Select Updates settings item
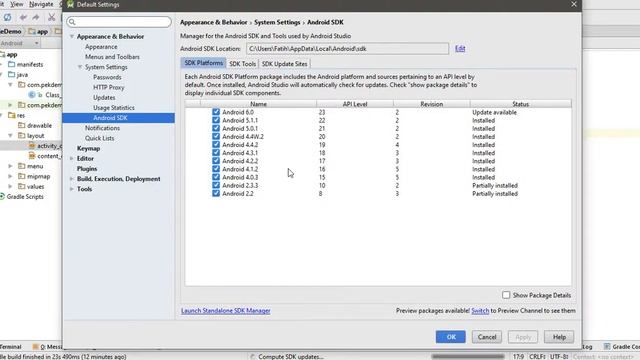The height and width of the screenshot is (360, 640). pos(104,98)
